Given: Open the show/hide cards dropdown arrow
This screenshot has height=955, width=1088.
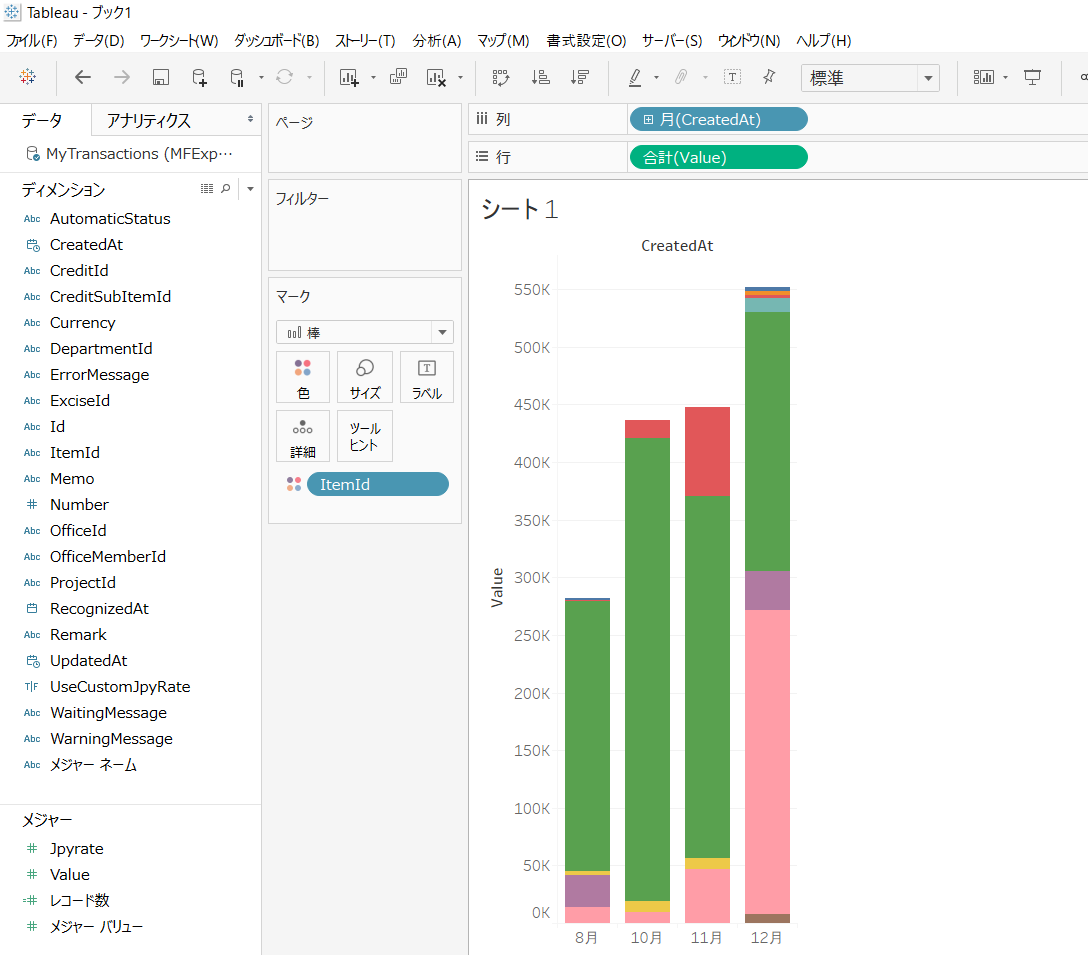Looking at the screenshot, I should tap(1005, 77).
